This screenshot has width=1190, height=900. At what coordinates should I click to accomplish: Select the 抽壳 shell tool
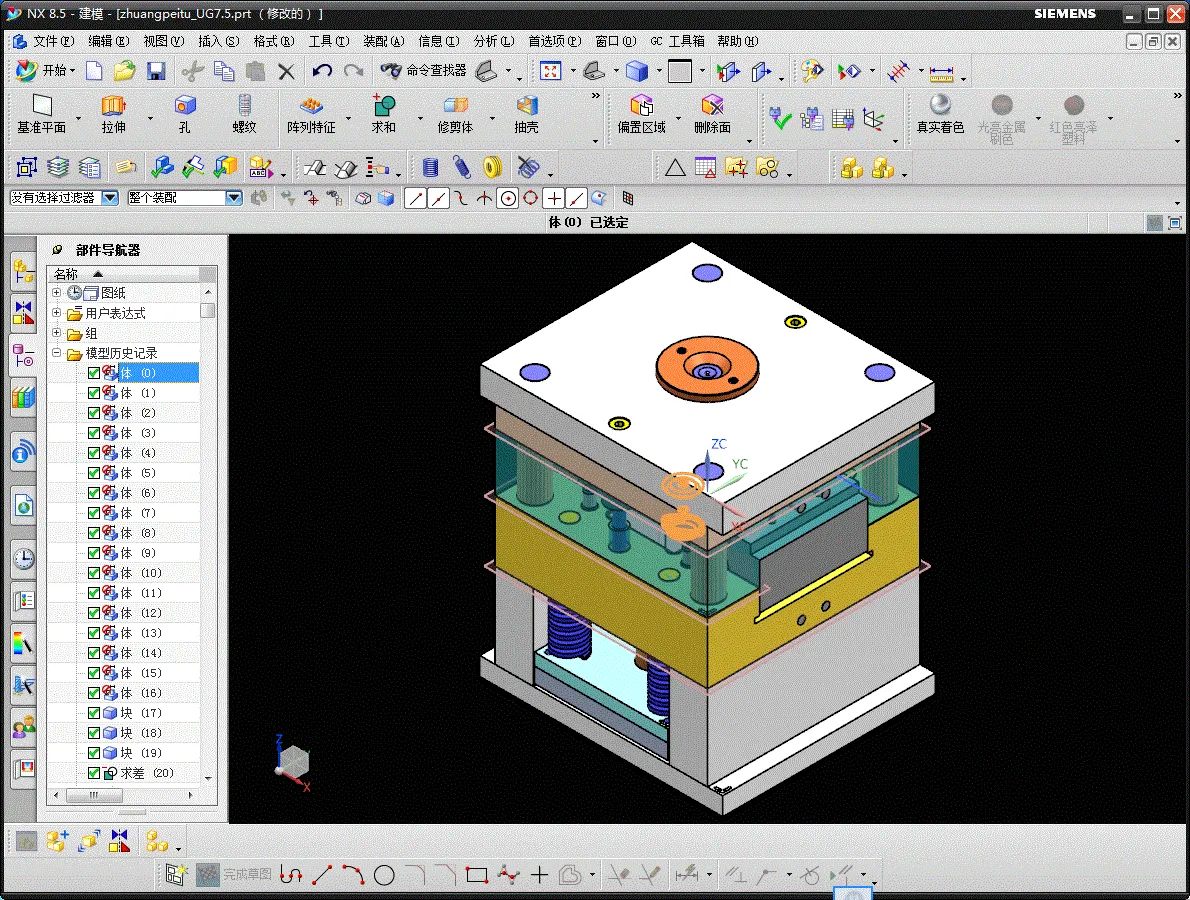[x=526, y=114]
